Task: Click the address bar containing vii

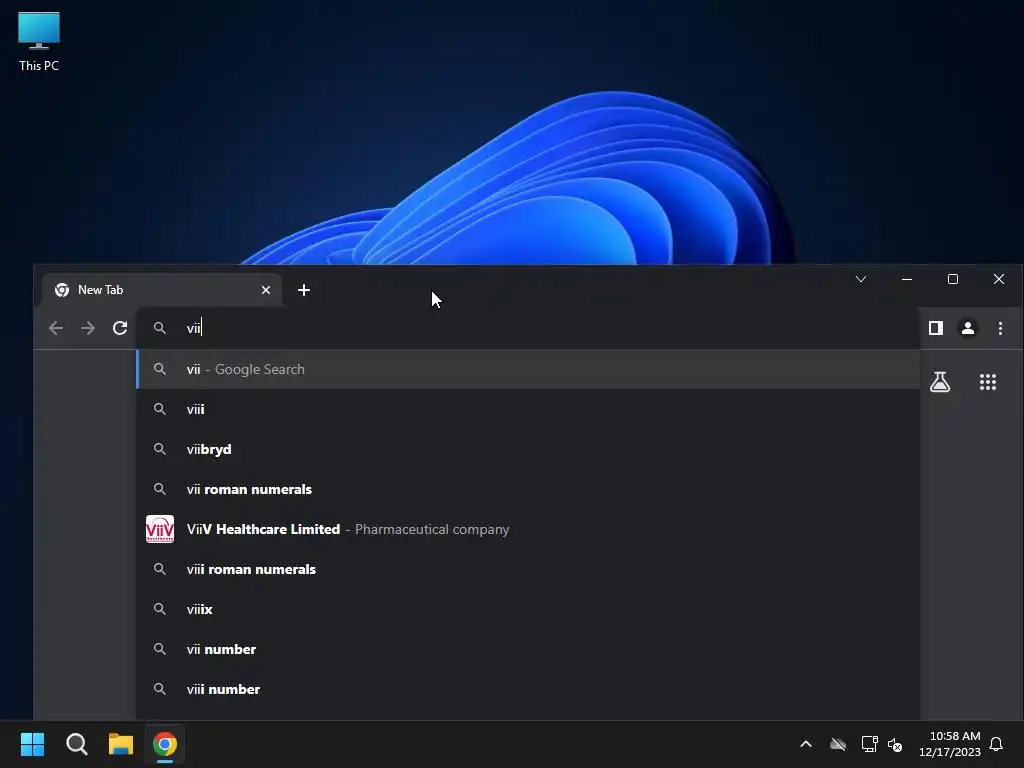Action: [x=528, y=328]
